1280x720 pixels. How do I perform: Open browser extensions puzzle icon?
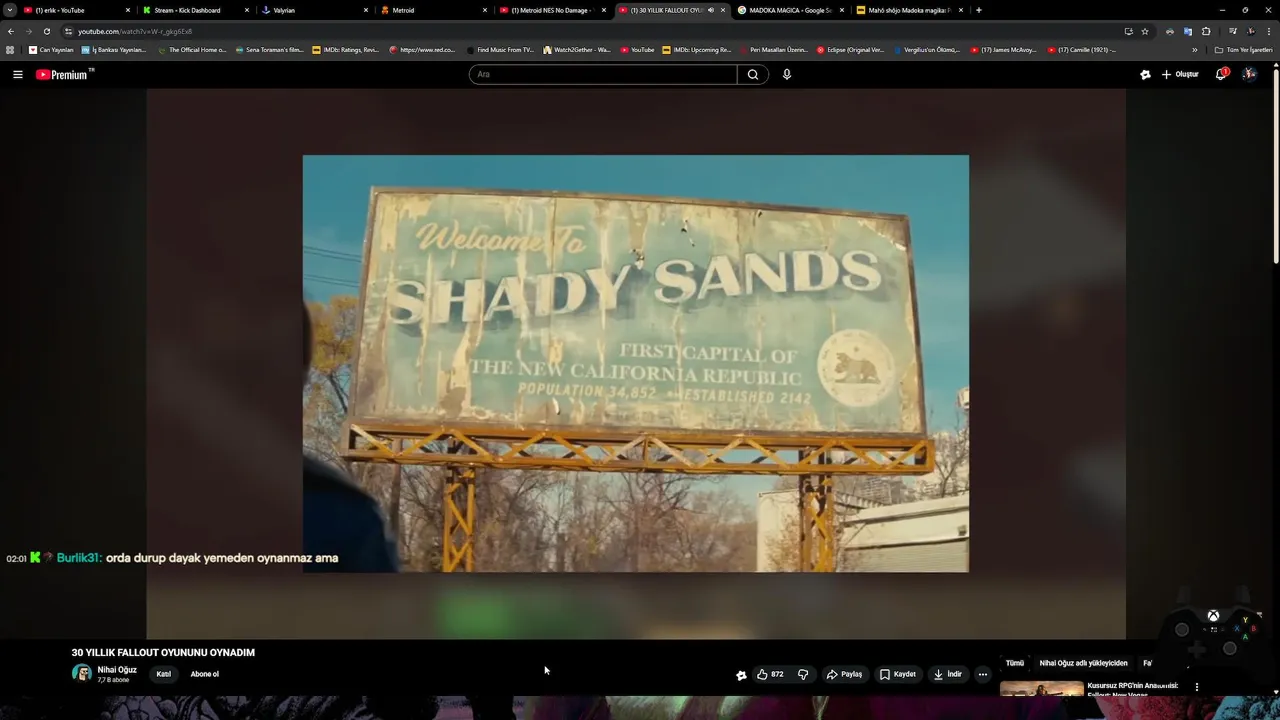(1206, 31)
